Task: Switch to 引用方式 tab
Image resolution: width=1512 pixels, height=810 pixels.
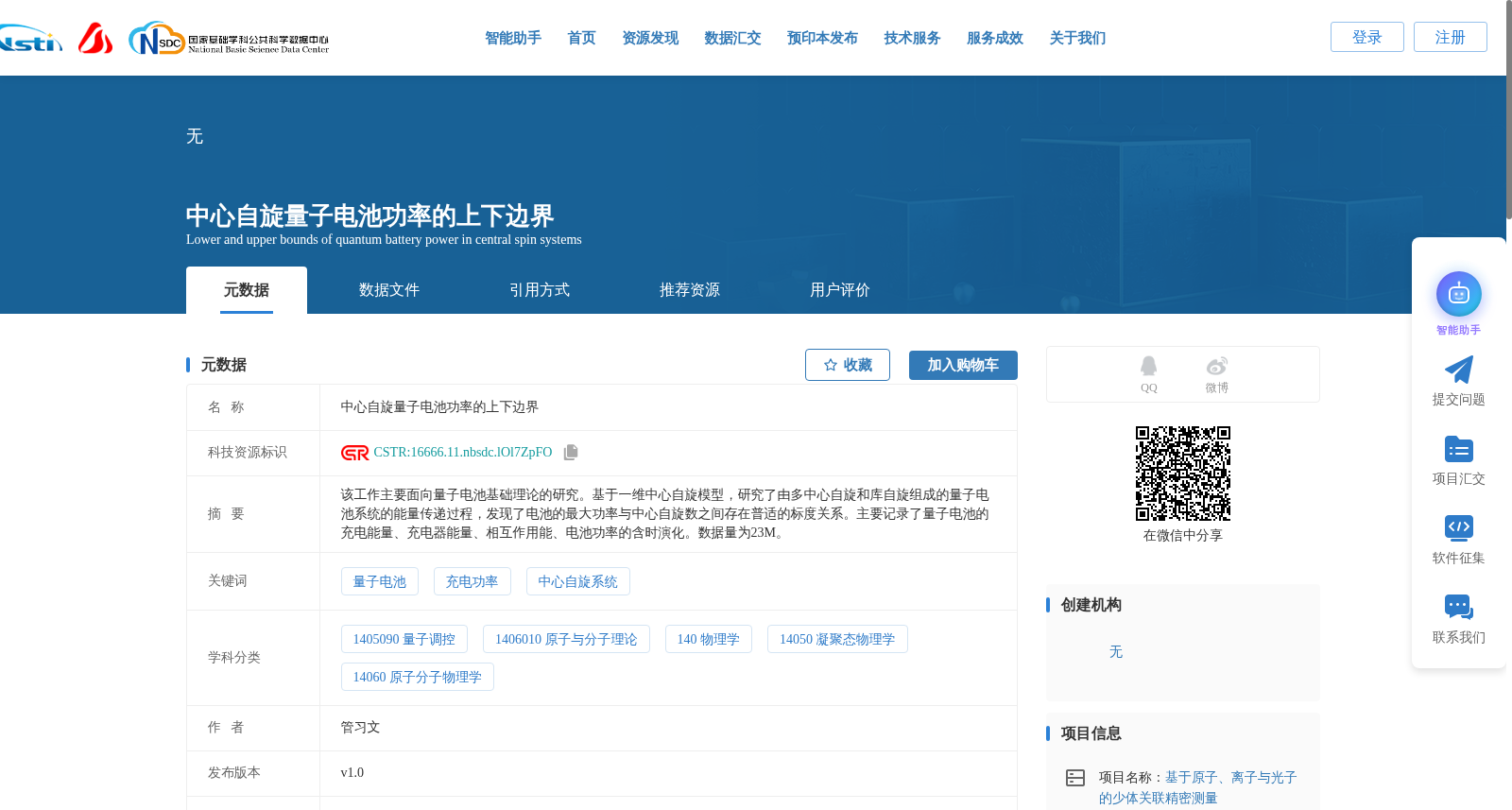Action: coord(540,290)
